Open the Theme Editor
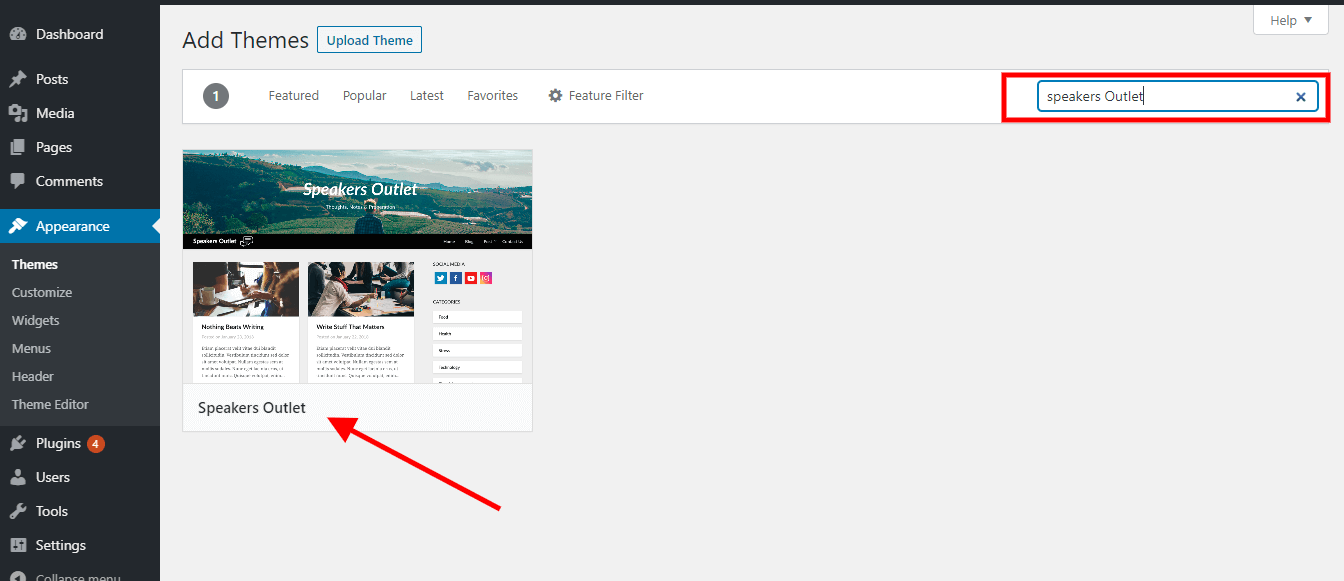 (x=50, y=404)
